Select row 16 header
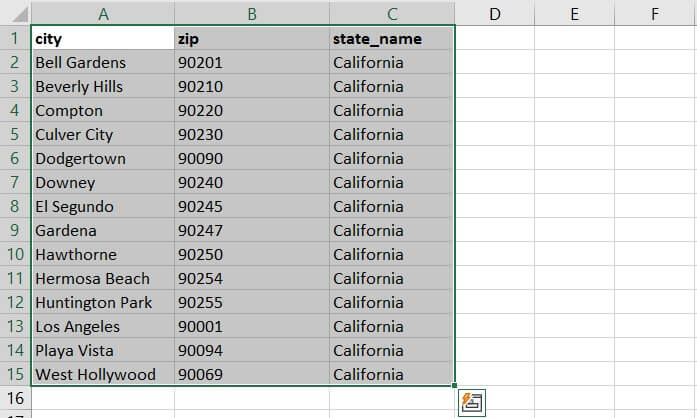This screenshot has width=697, height=418. (15, 398)
